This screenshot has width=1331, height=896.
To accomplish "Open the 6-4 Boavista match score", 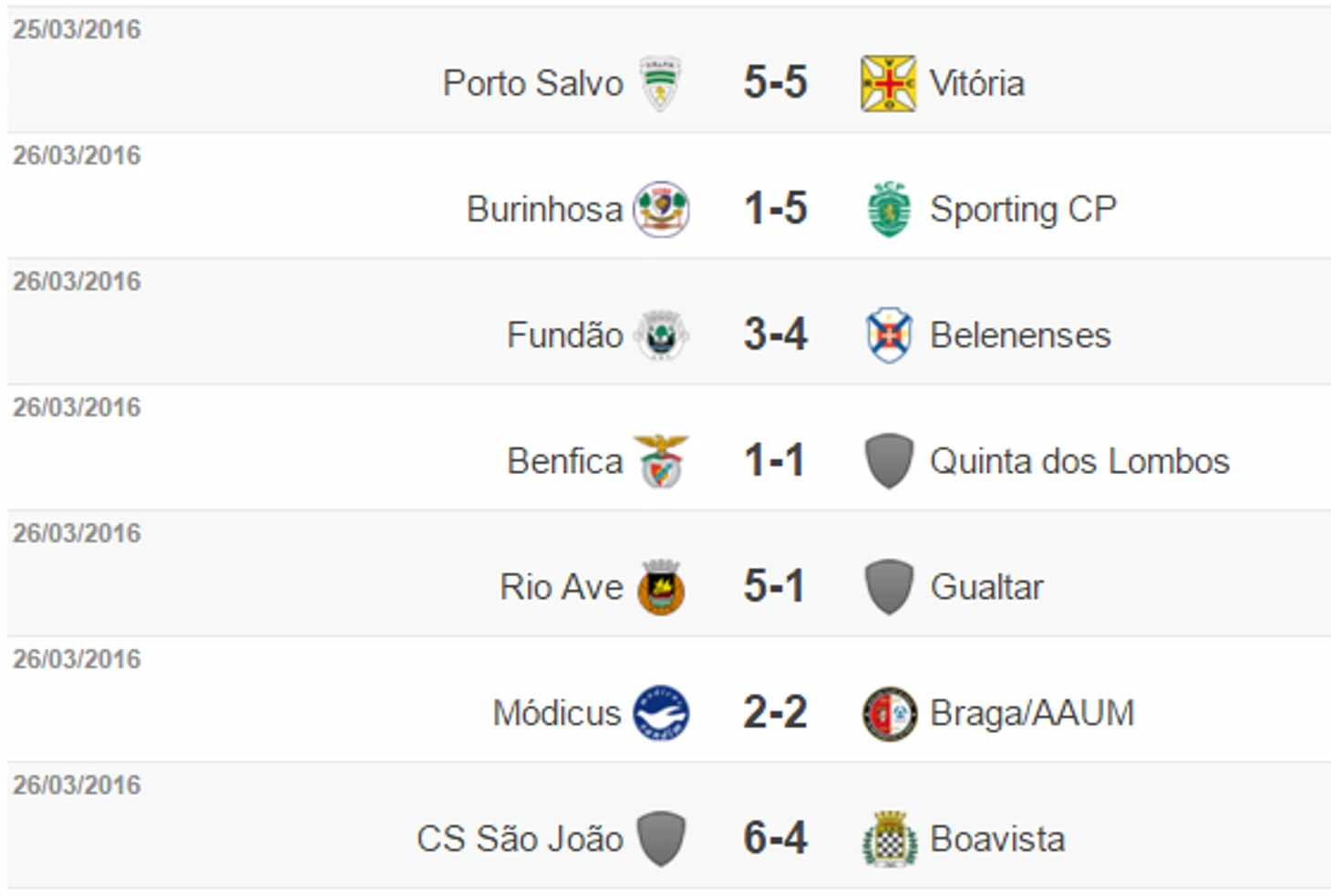I will pos(775,838).
